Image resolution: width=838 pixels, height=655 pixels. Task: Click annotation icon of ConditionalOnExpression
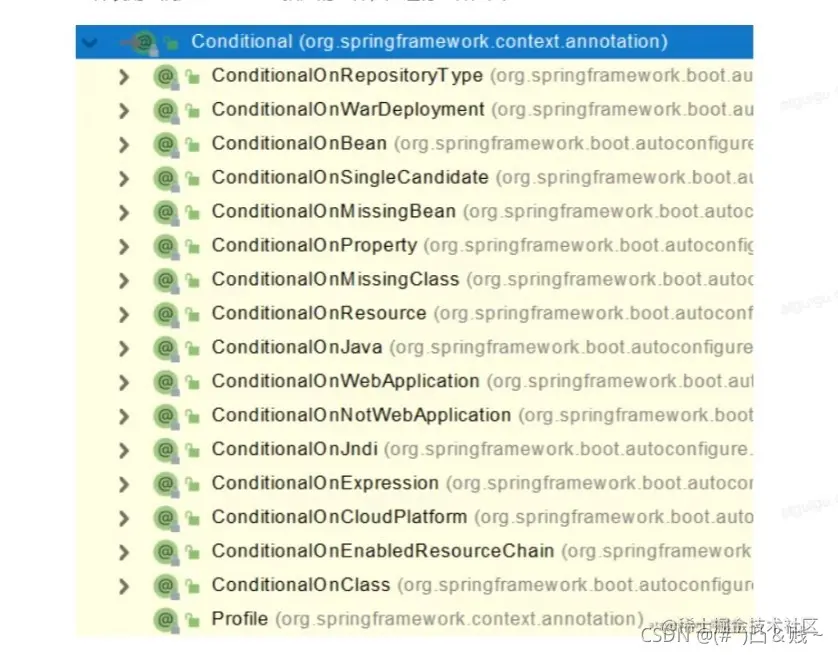pos(166,484)
